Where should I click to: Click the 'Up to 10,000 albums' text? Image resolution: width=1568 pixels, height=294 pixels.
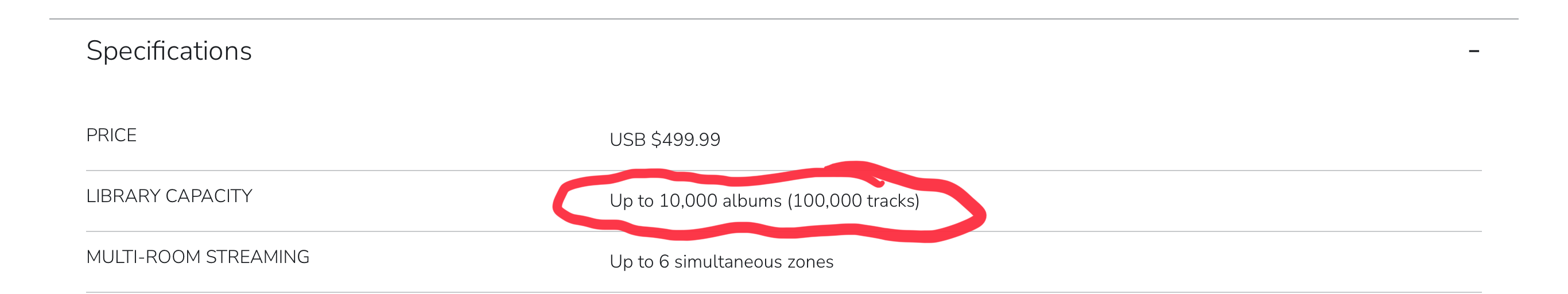click(x=695, y=201)
